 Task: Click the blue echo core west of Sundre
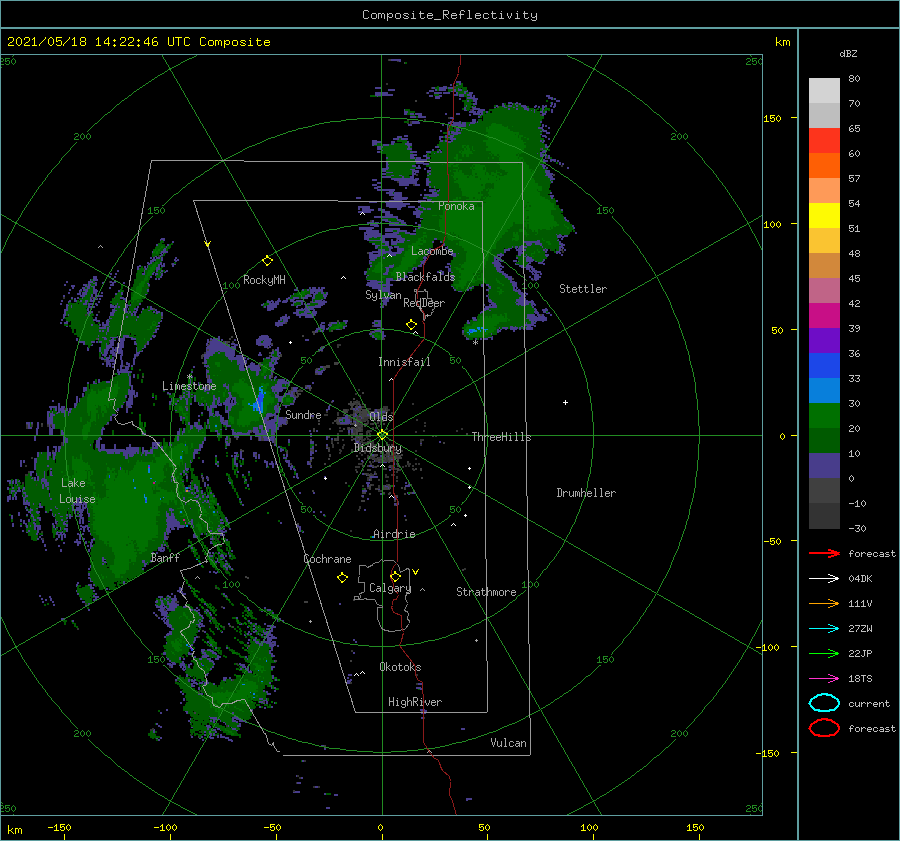pyautogui.click(x=259, y=400)
